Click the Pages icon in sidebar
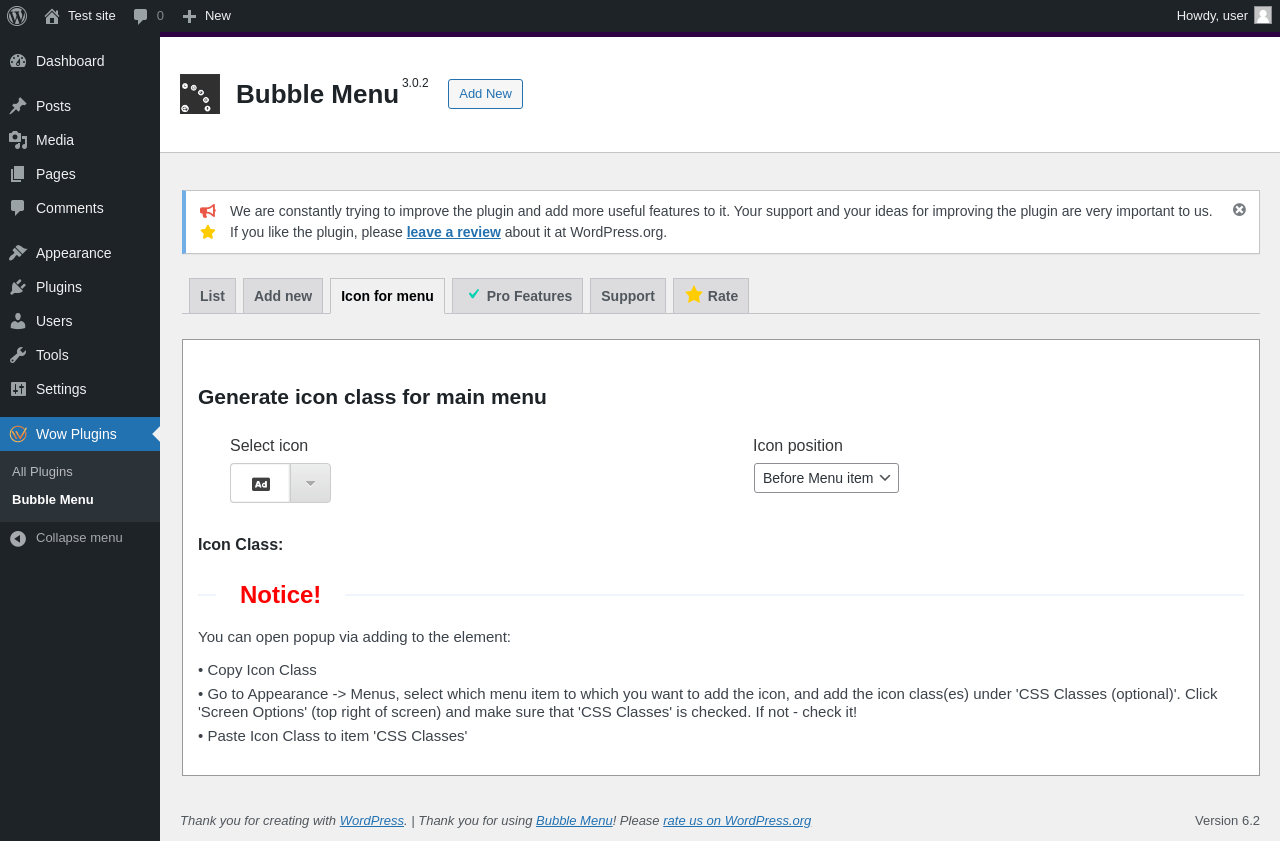Screen dimensions: 1280x841 point(18,174)
